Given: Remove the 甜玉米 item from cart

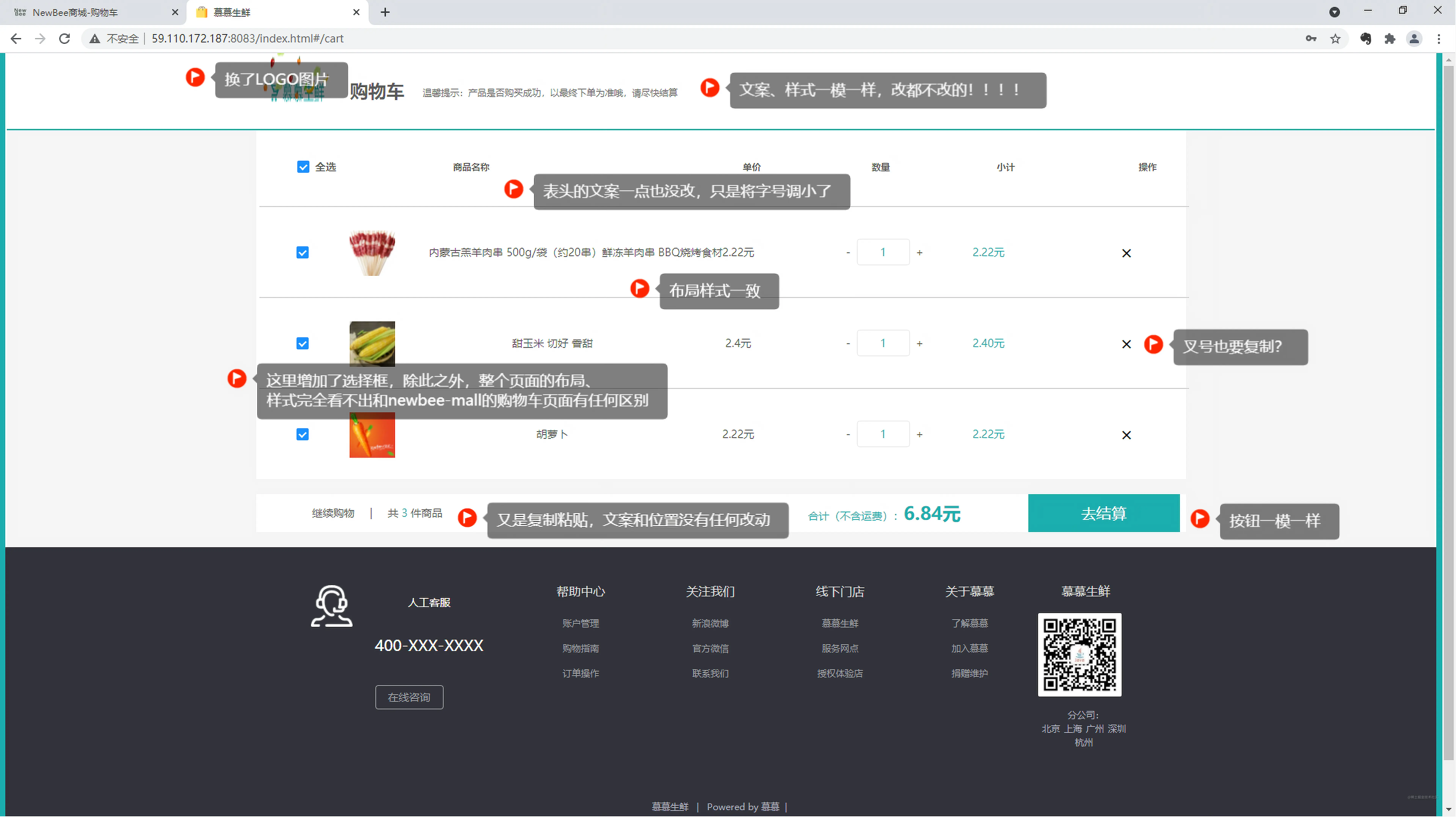Looking at the screenshot, I should [x=1127, y=344].
